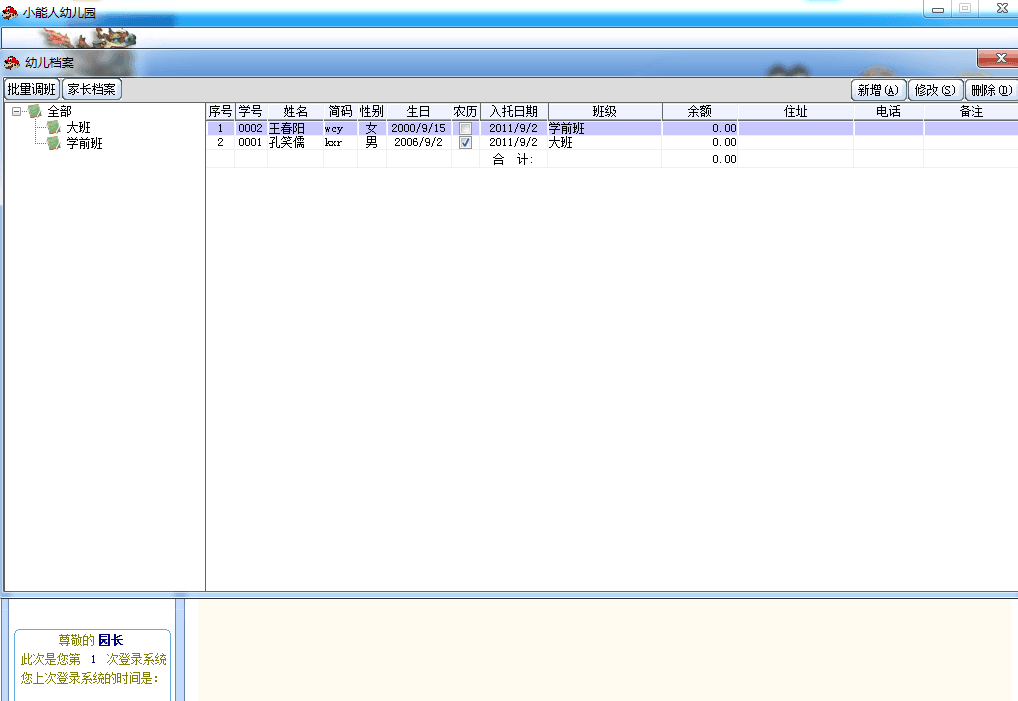Viewport: 1018px width, 701px height.
Task: Click the birthday cell 2000/9/15
Action: [x=419, y=129]
